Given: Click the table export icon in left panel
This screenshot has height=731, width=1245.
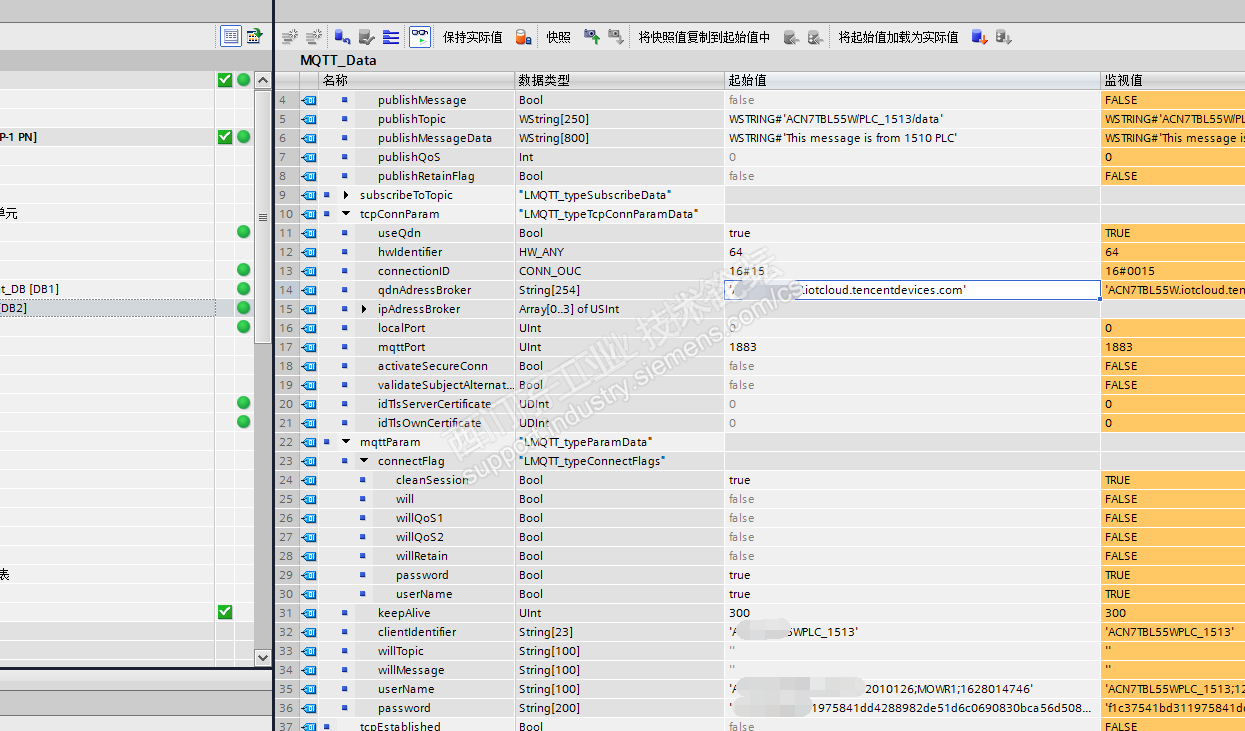Looking at the screenshot, I should click(x=255, y=36).
